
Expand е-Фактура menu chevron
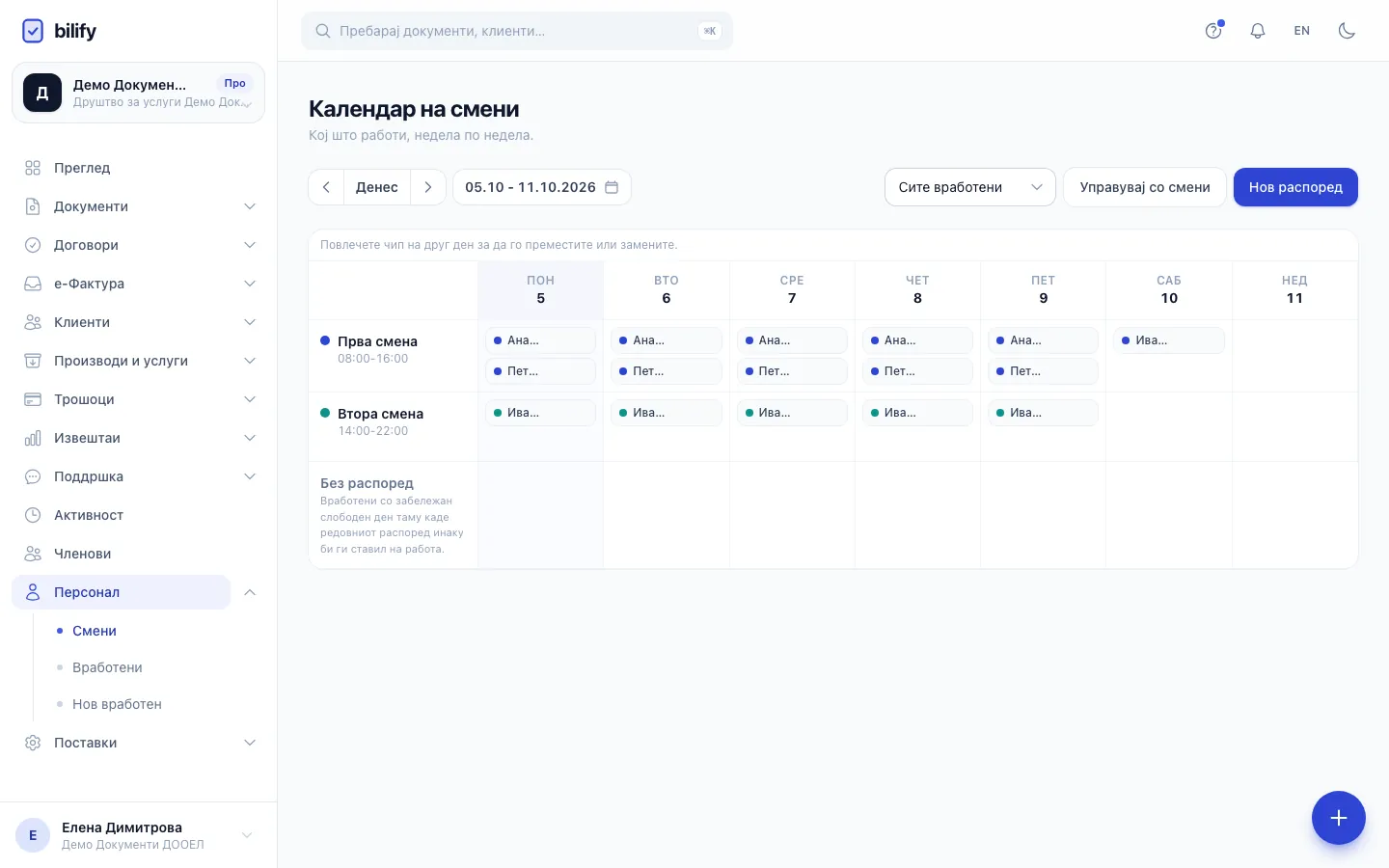pos(250,284)
